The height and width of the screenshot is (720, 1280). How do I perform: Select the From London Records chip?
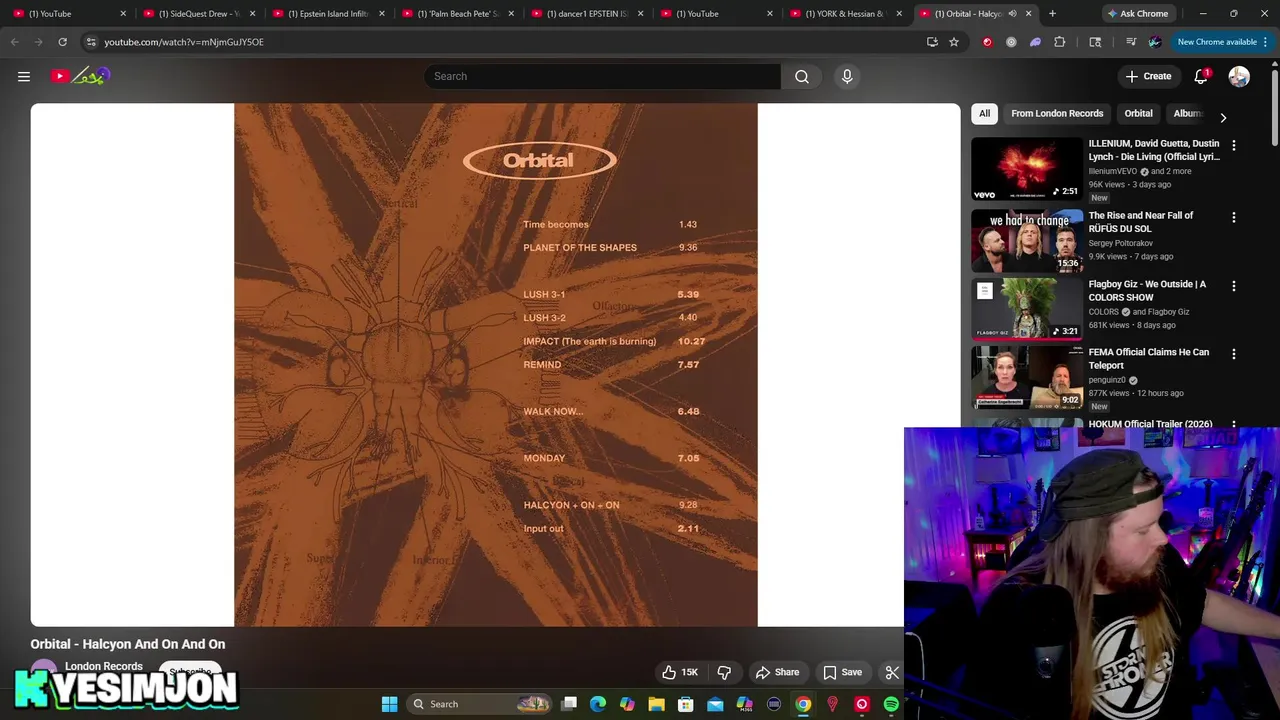1057,113
